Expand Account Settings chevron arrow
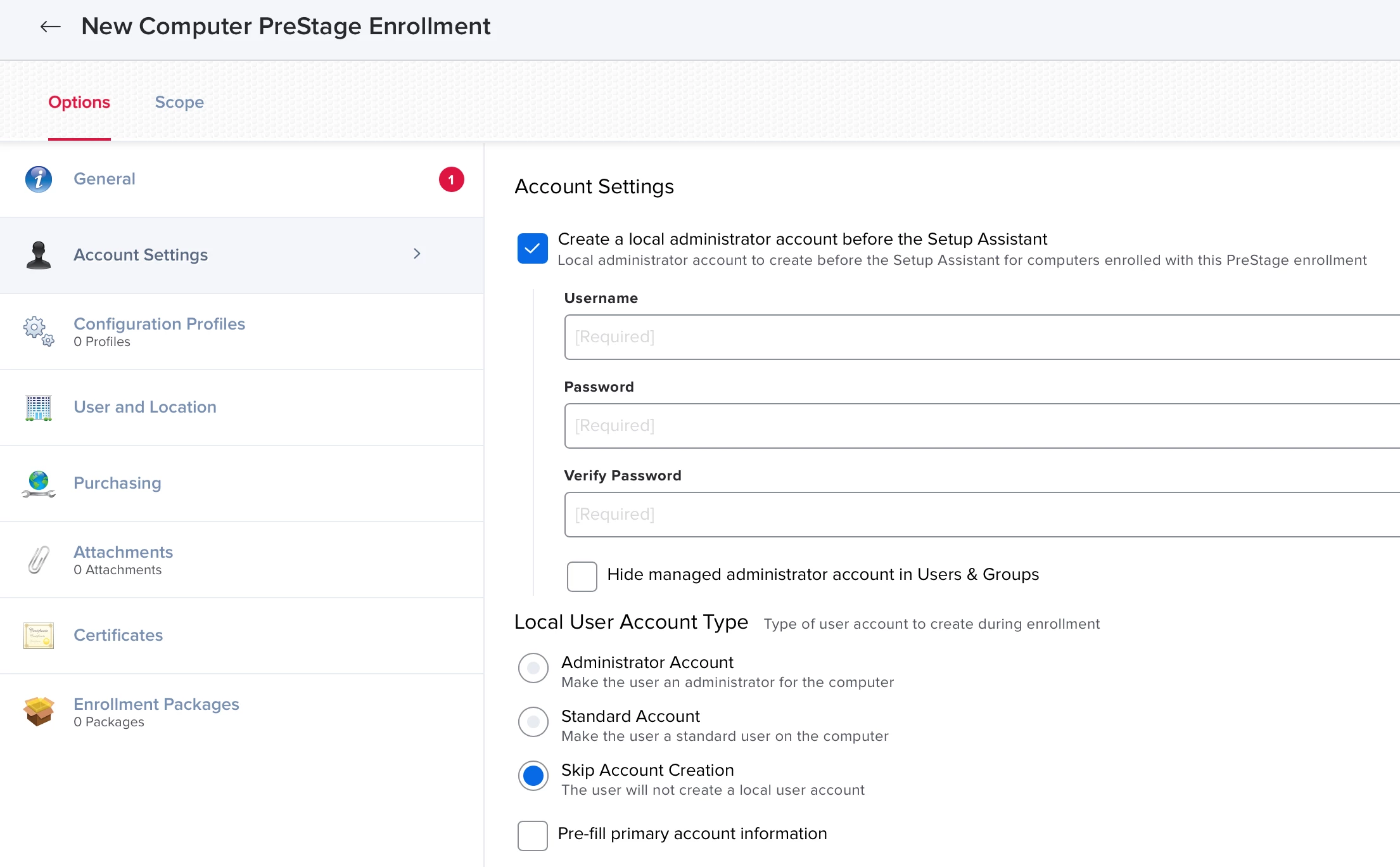The height and width of the screenshot is (867, 1400). [417, 254]
